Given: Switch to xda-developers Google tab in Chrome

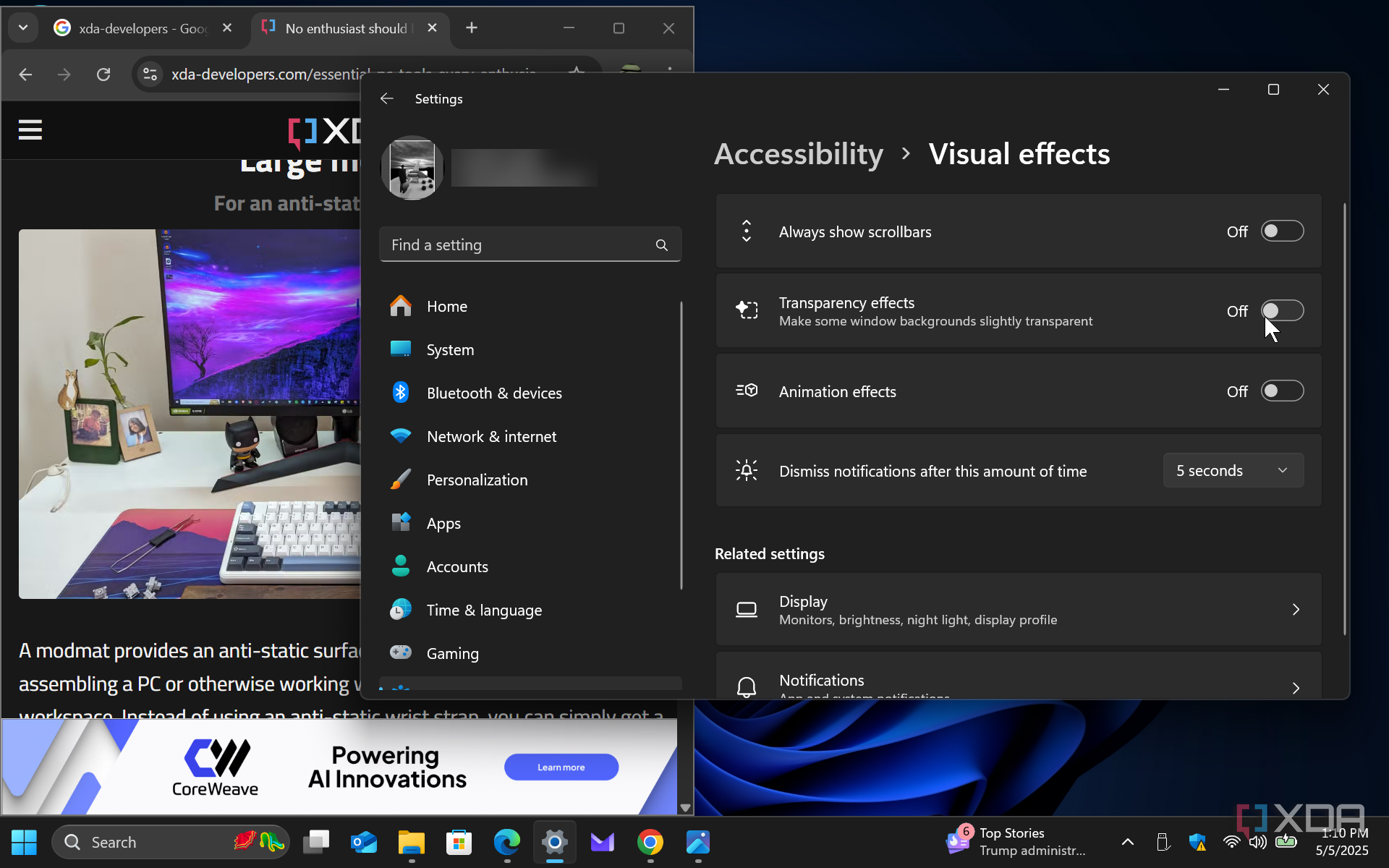Looking at the screenshot, I should tap(143, 28).
